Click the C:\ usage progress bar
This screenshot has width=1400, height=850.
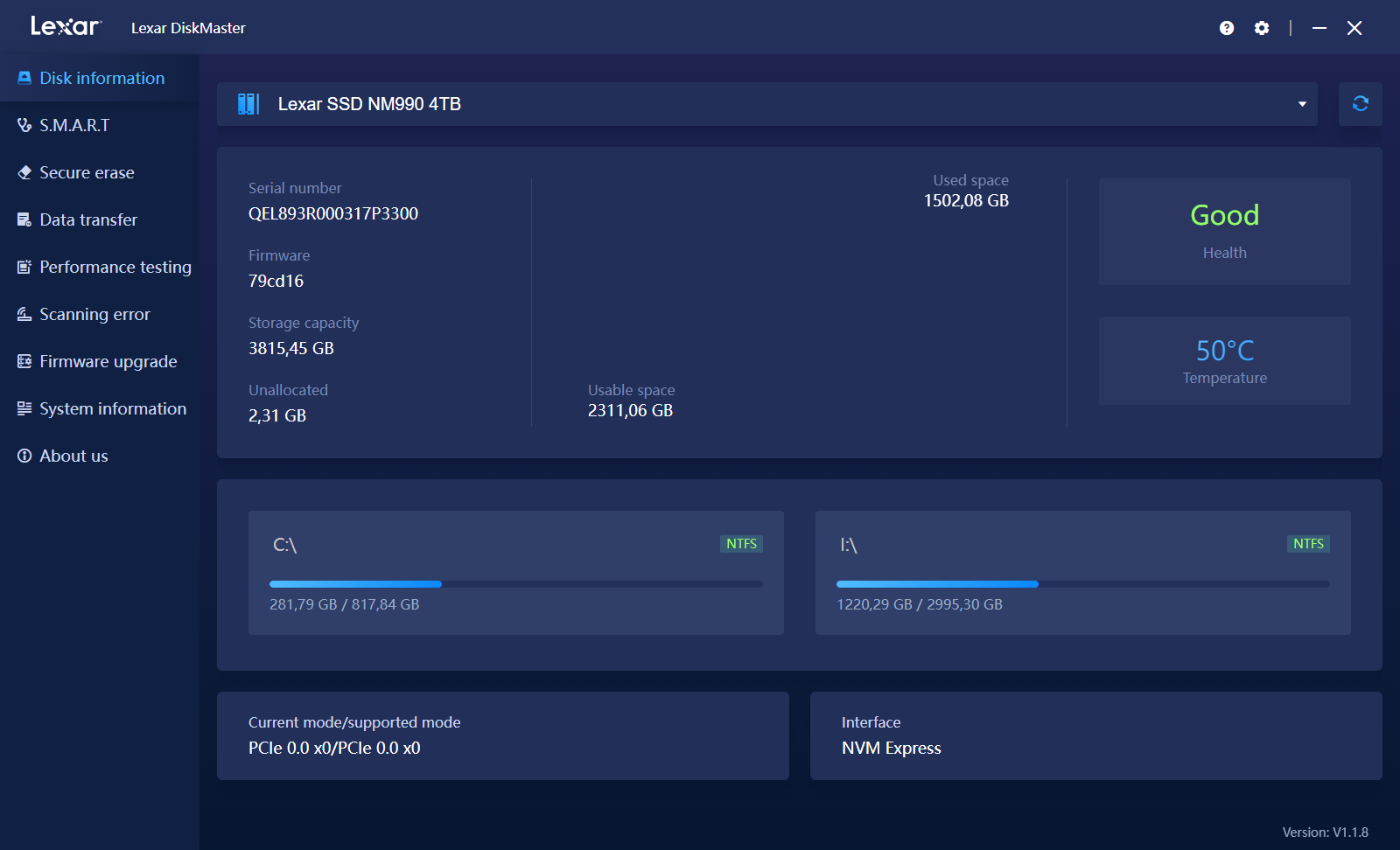pyautogui.click(x=516, y=583)
